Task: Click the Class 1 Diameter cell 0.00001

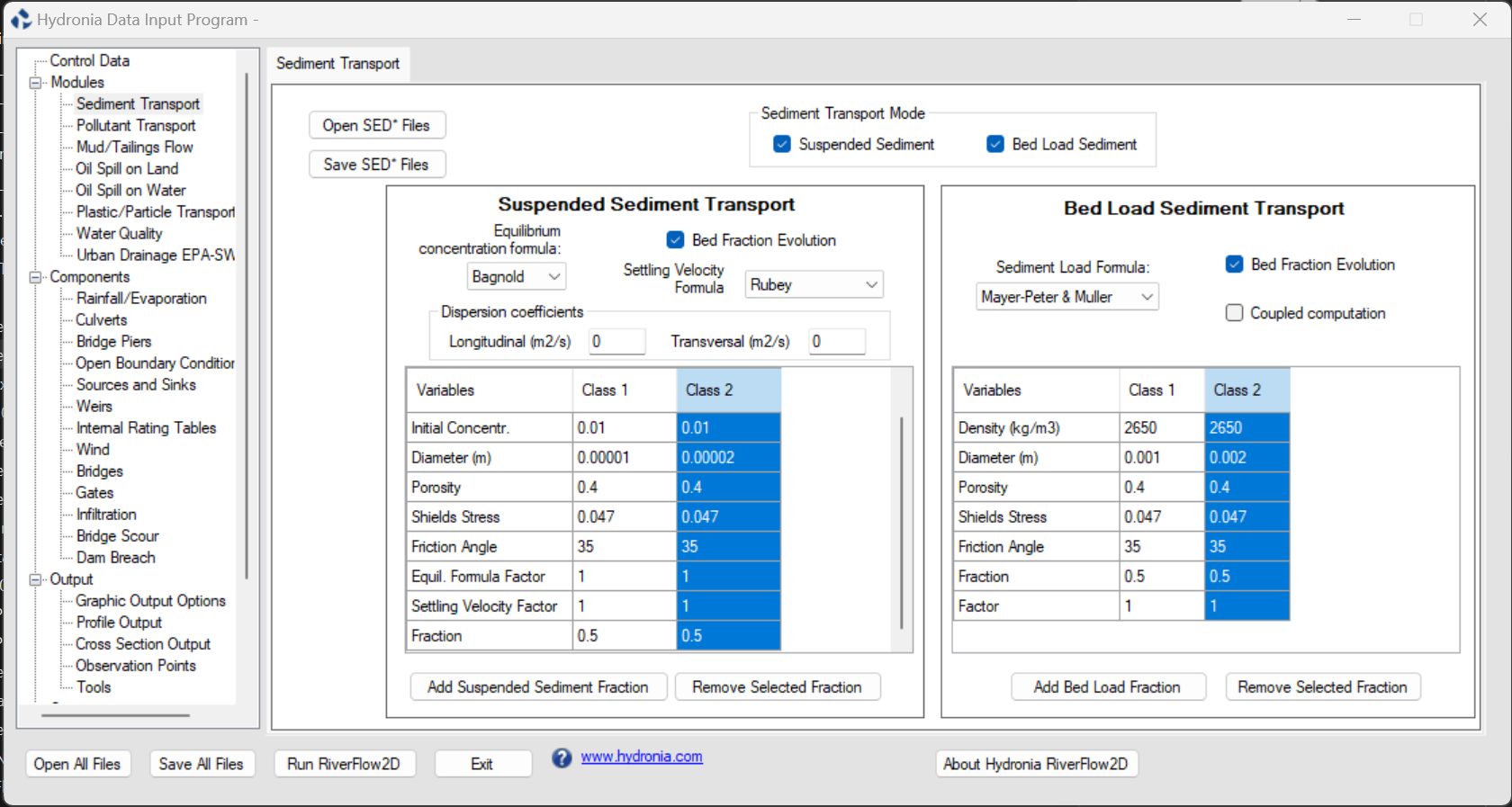Action: pyautogui.click(x=625, y=458)
